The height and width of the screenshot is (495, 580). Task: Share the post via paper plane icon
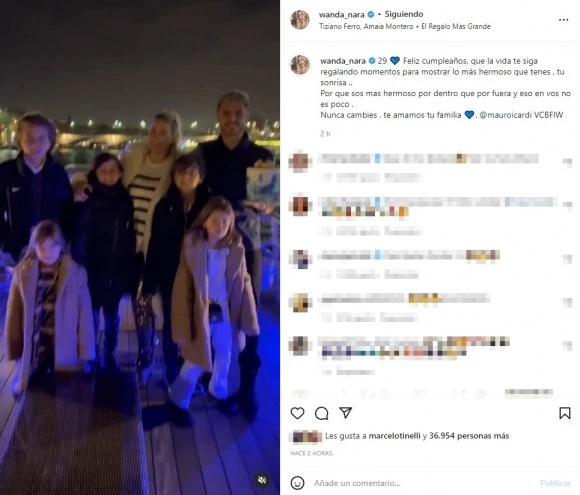click(345, 412)
